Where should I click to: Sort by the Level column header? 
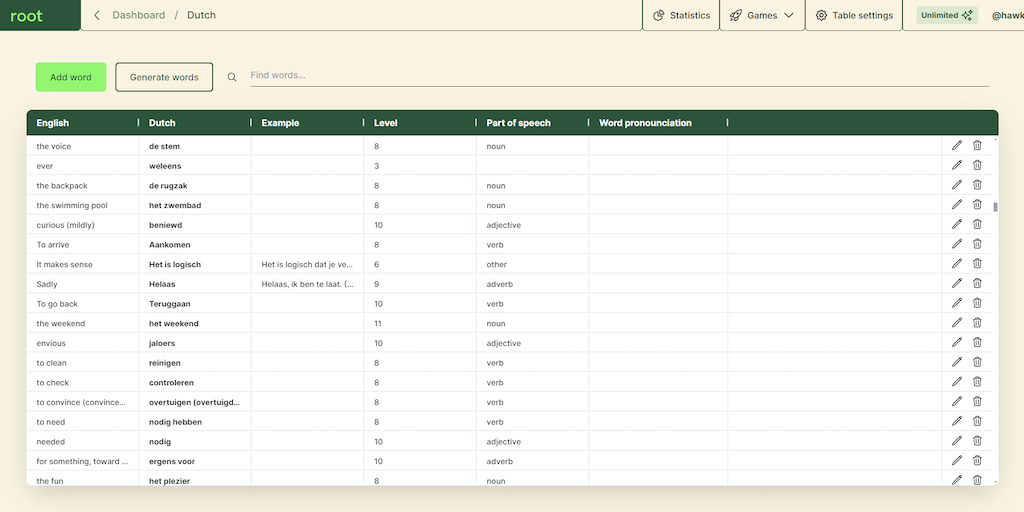(386, 123)
